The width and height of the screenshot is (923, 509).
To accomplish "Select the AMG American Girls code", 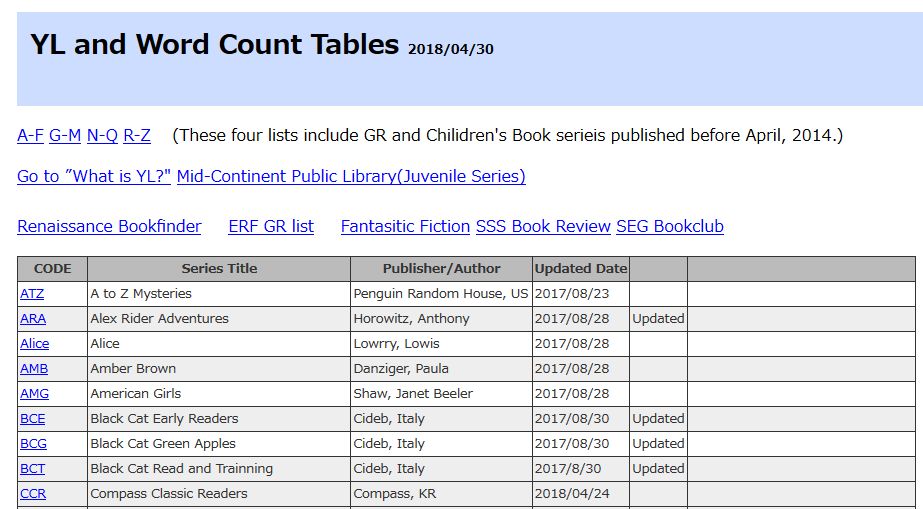I will (x=34, y=394).
